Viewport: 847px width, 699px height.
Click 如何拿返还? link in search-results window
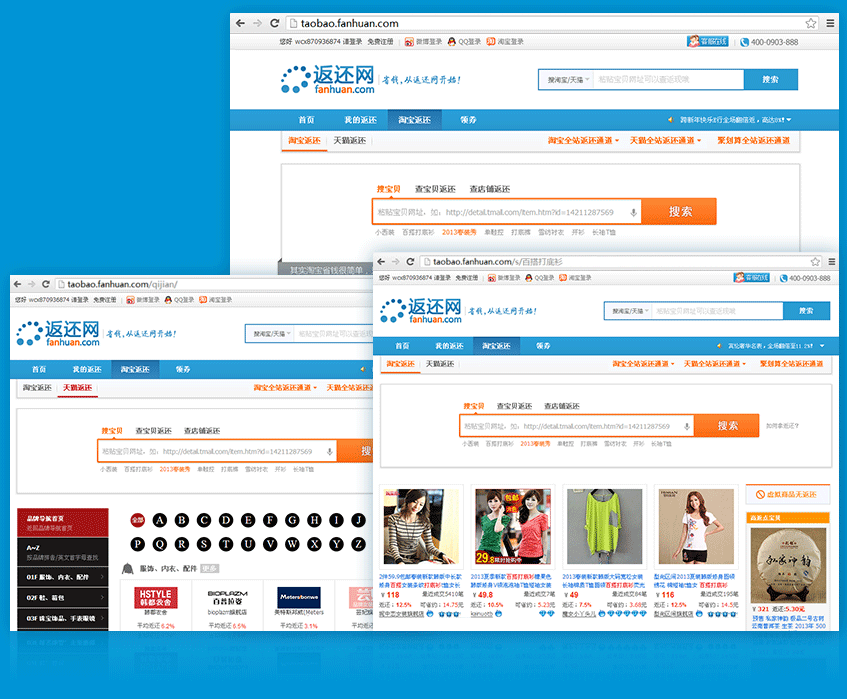pos(782,426)
